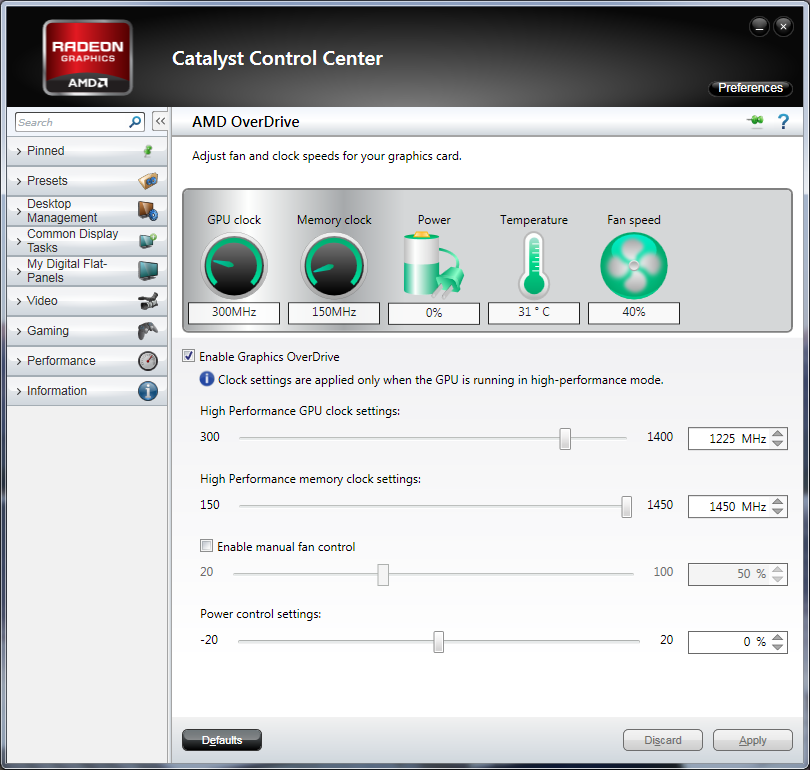Expand the Information section
Viewport: 810px width, 770px height.
(87, 390)
